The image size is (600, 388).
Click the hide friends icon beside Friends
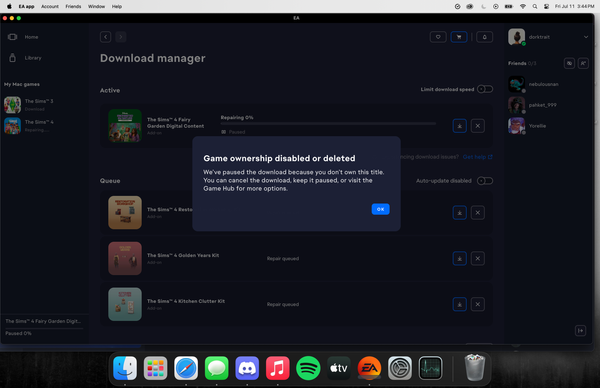[569, 64]
